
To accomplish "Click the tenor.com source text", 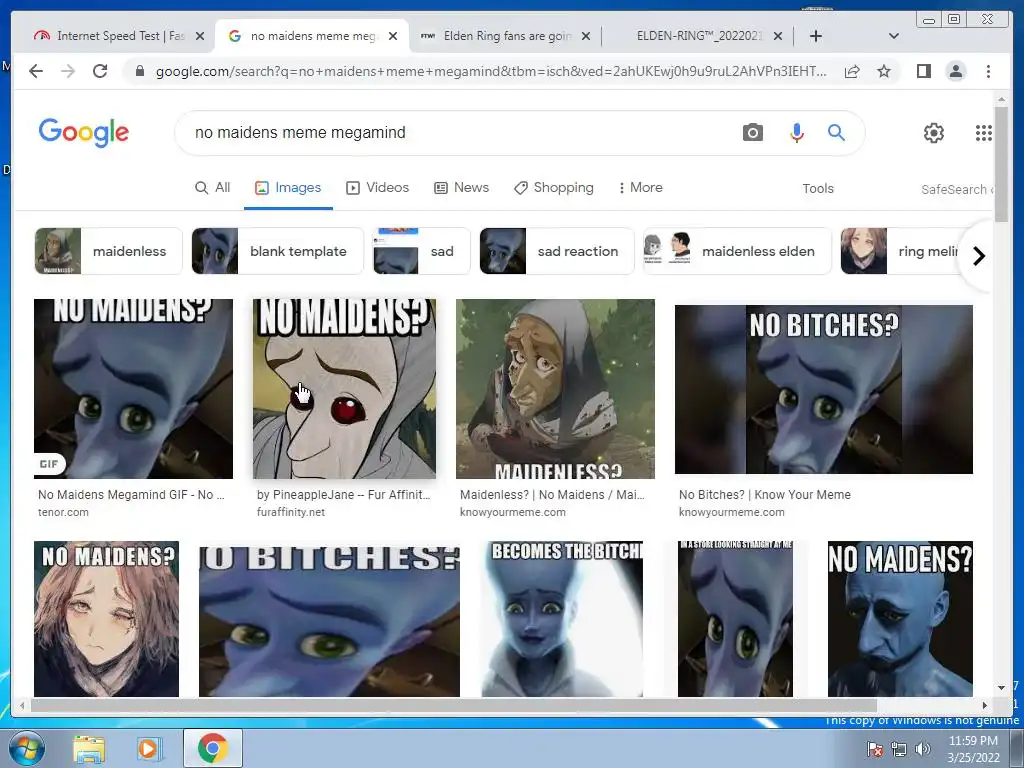I will tap(63, 513).
